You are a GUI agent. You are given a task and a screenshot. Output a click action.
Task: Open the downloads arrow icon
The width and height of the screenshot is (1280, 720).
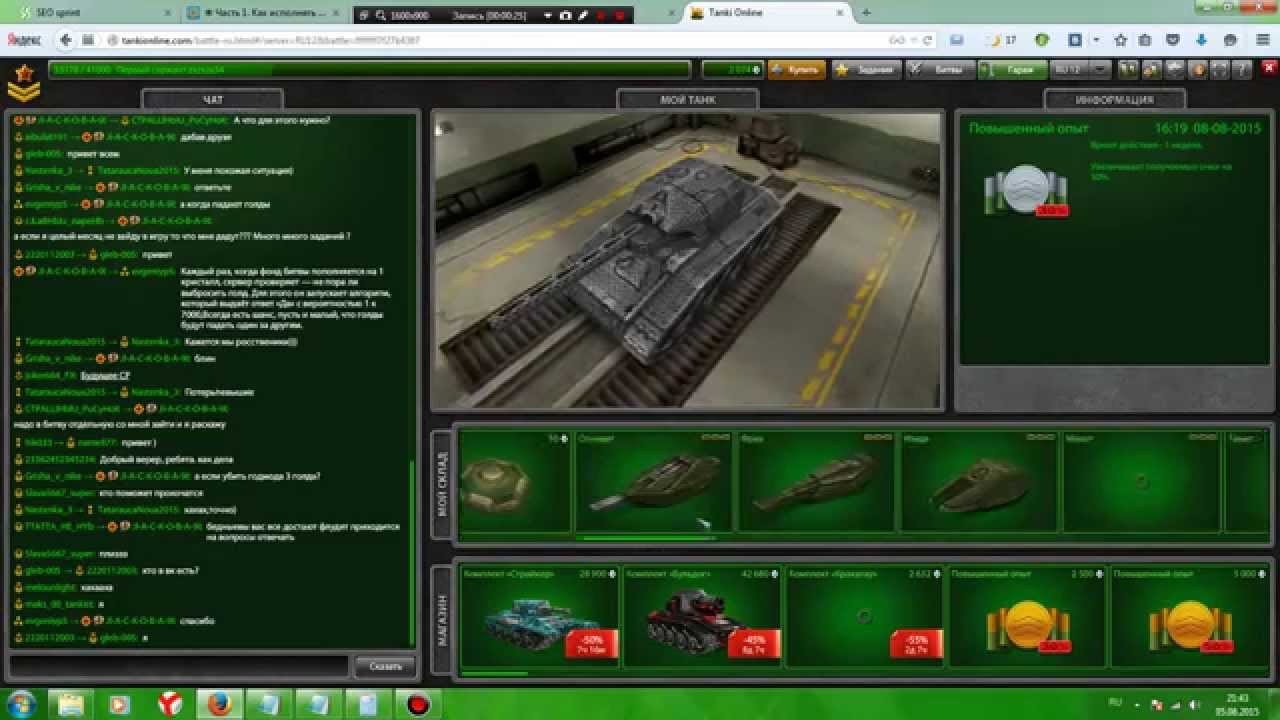[1202, 40]
